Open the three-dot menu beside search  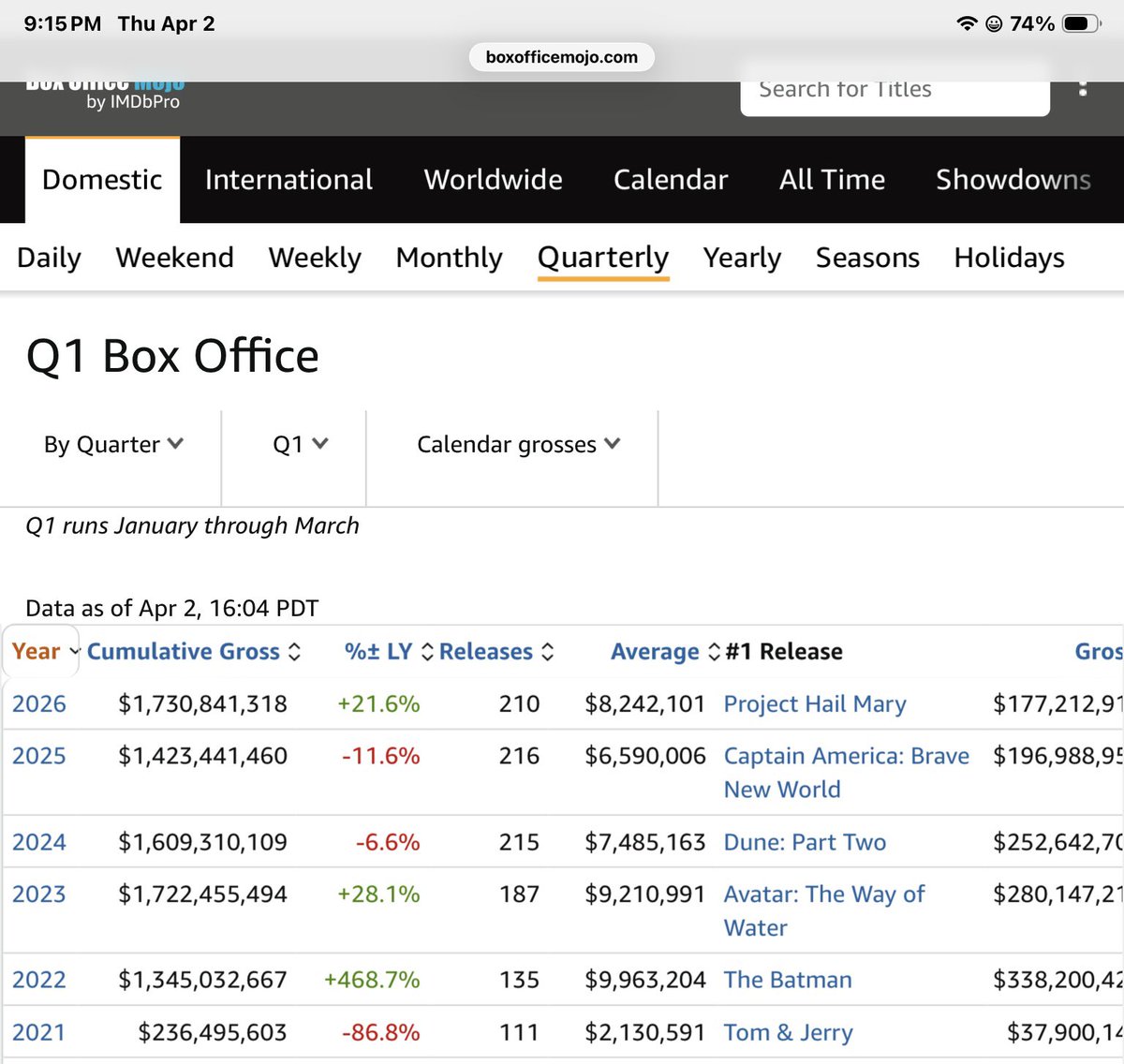(x=1083, y=88)
